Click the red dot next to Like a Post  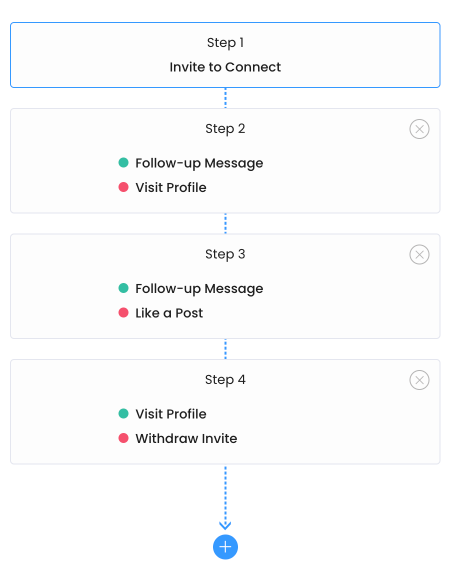(x=123, y=313)
